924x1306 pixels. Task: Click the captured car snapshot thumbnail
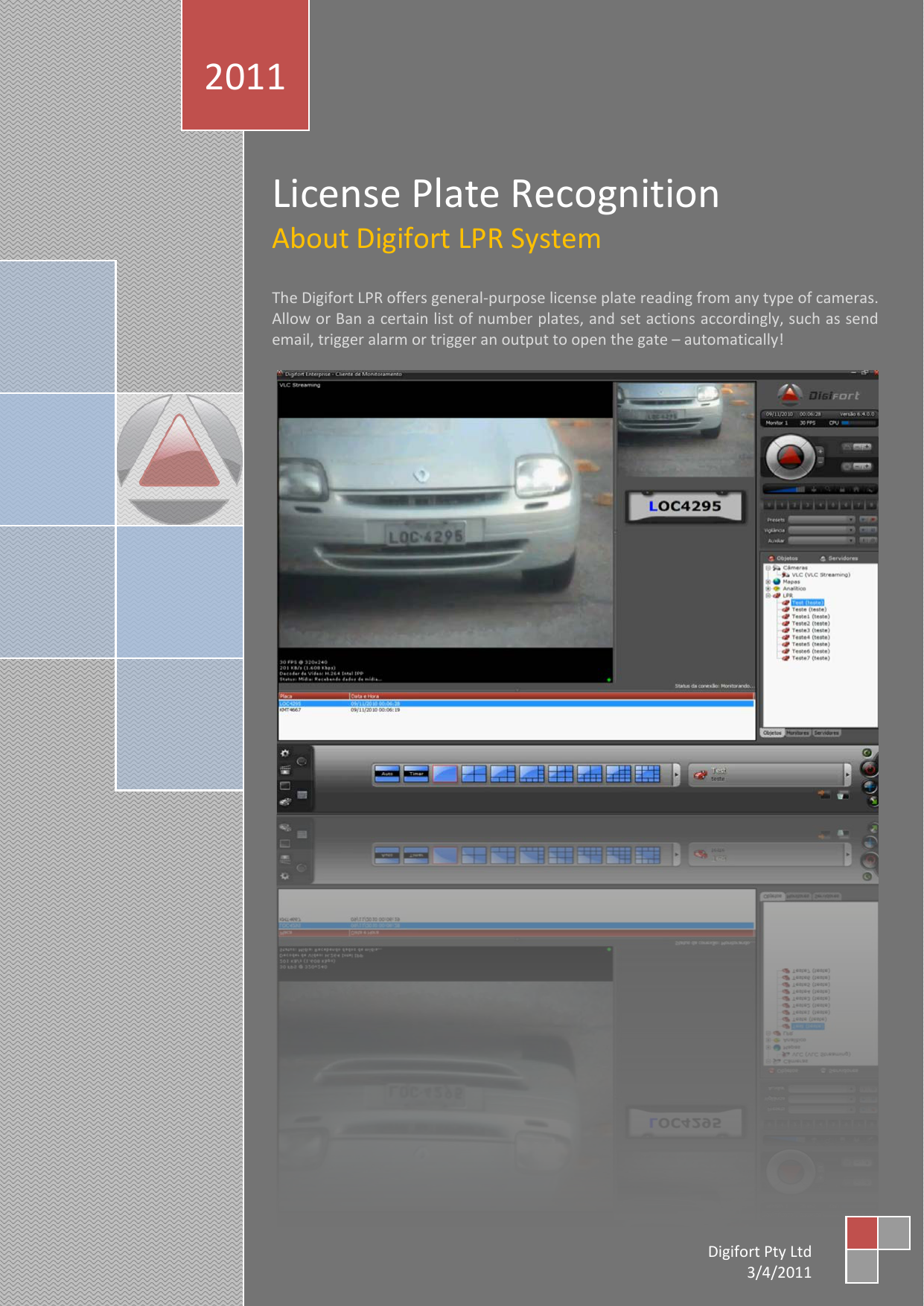tap(686, 430)
